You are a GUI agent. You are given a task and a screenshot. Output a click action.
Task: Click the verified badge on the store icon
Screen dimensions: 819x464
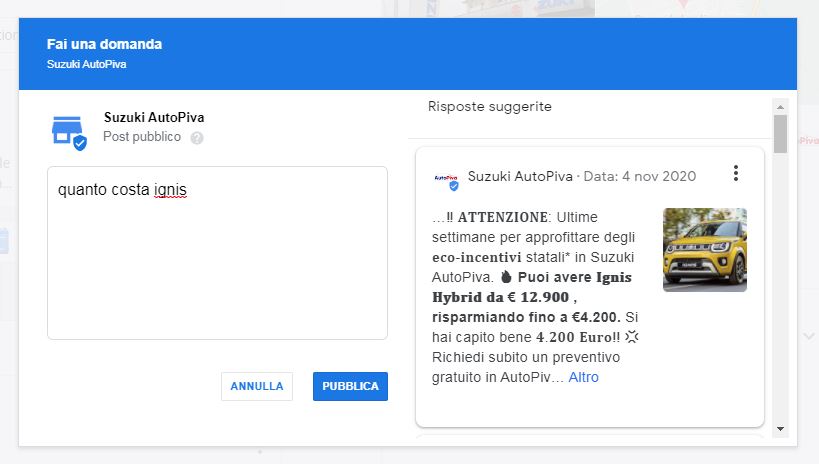click(80, 143)
